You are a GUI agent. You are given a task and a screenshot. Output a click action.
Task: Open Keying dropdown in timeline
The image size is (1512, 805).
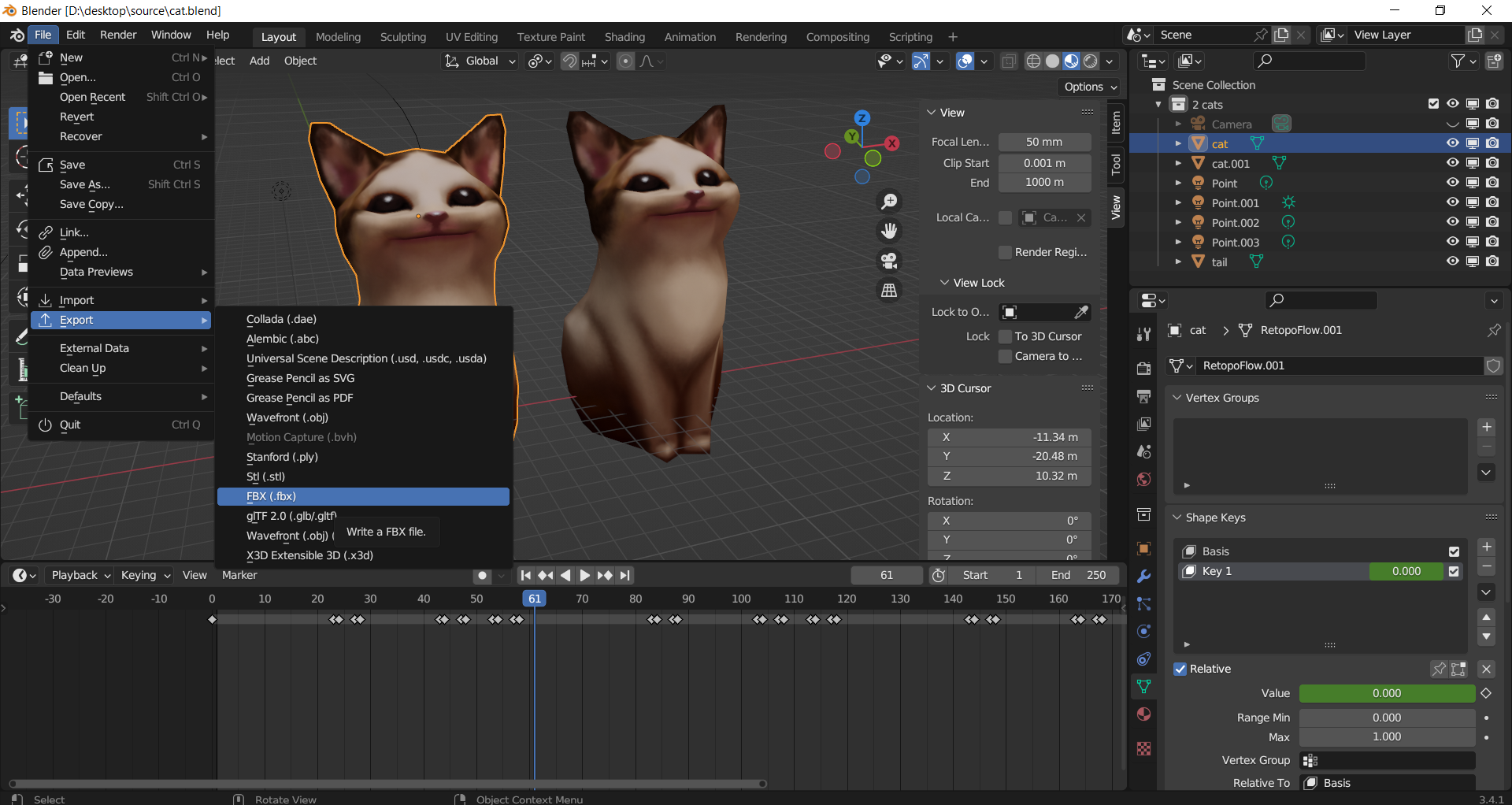coord(145,575)
